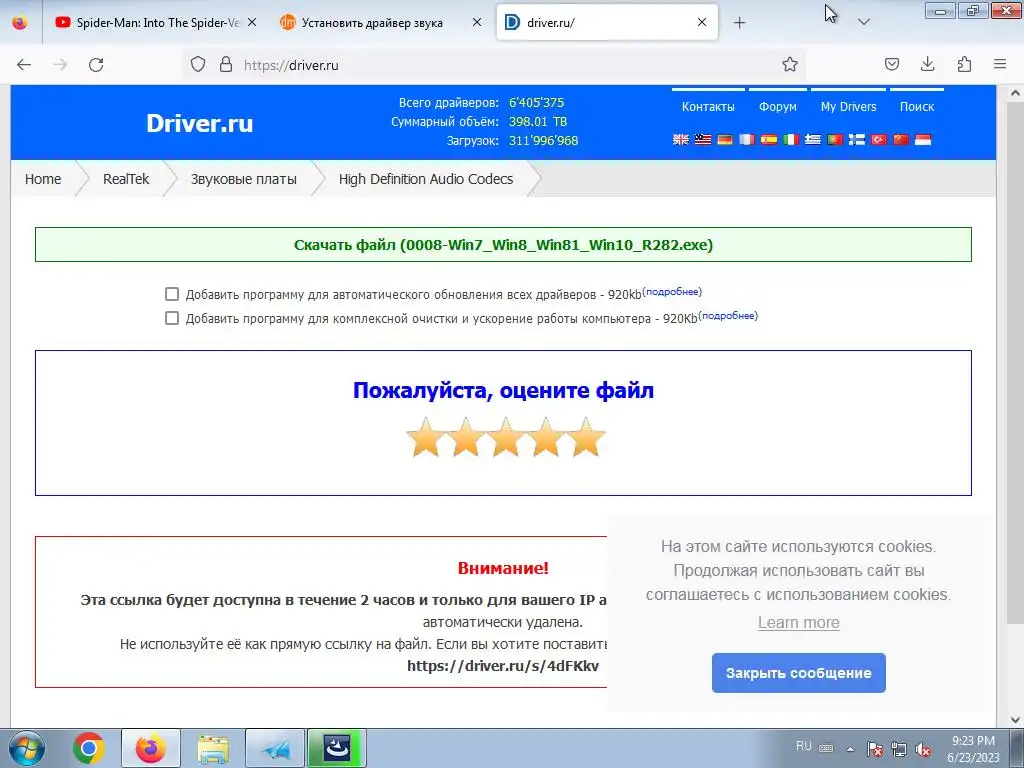Select the French flag language

(x=746, y=139)
